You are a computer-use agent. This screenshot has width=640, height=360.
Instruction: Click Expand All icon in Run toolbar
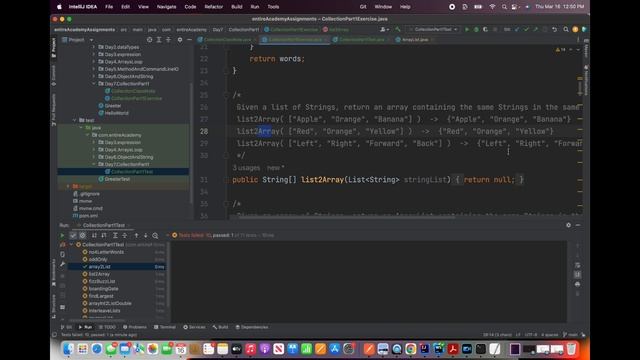115,236
